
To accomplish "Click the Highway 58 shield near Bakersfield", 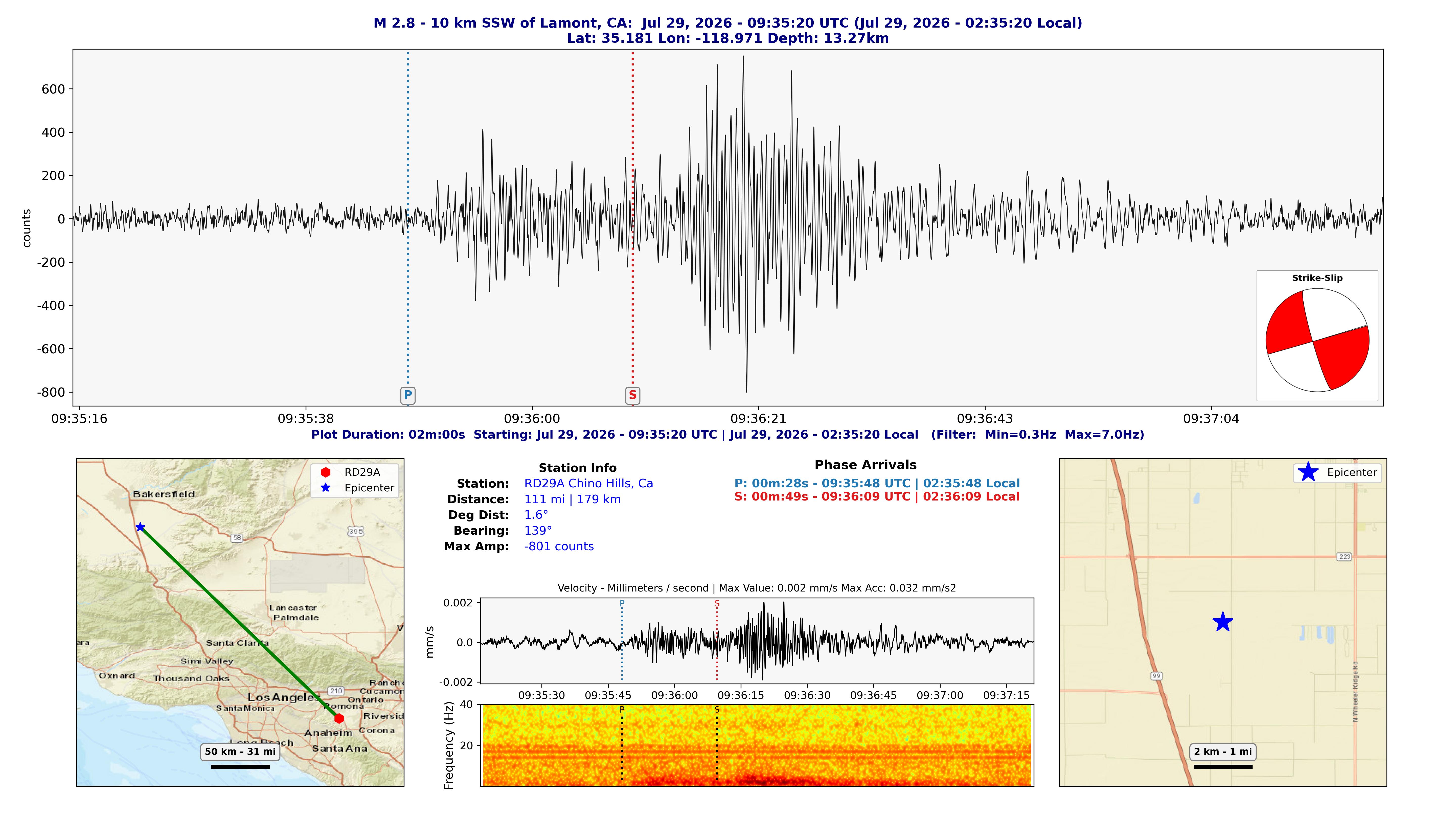I will 237,537.
